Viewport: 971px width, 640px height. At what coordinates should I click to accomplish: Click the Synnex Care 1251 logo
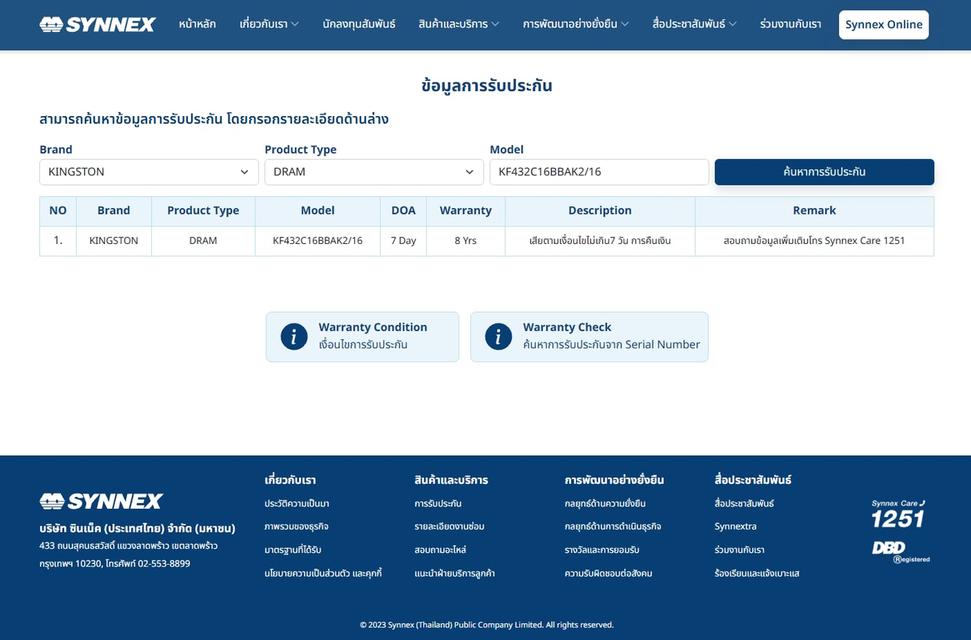(x=898, y=514)
